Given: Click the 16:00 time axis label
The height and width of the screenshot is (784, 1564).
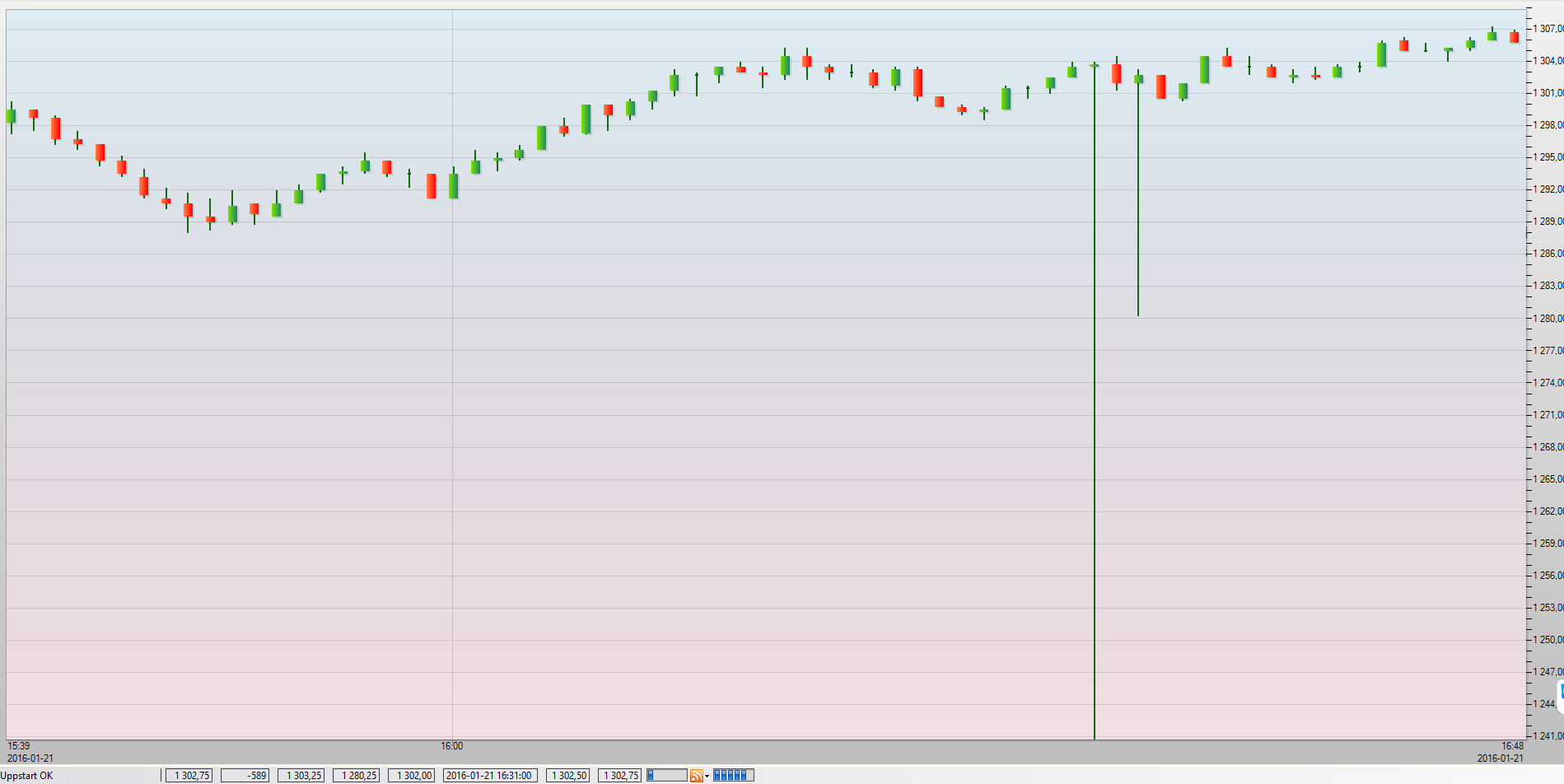Looking at the screenshot, I should tap(451, 746).
